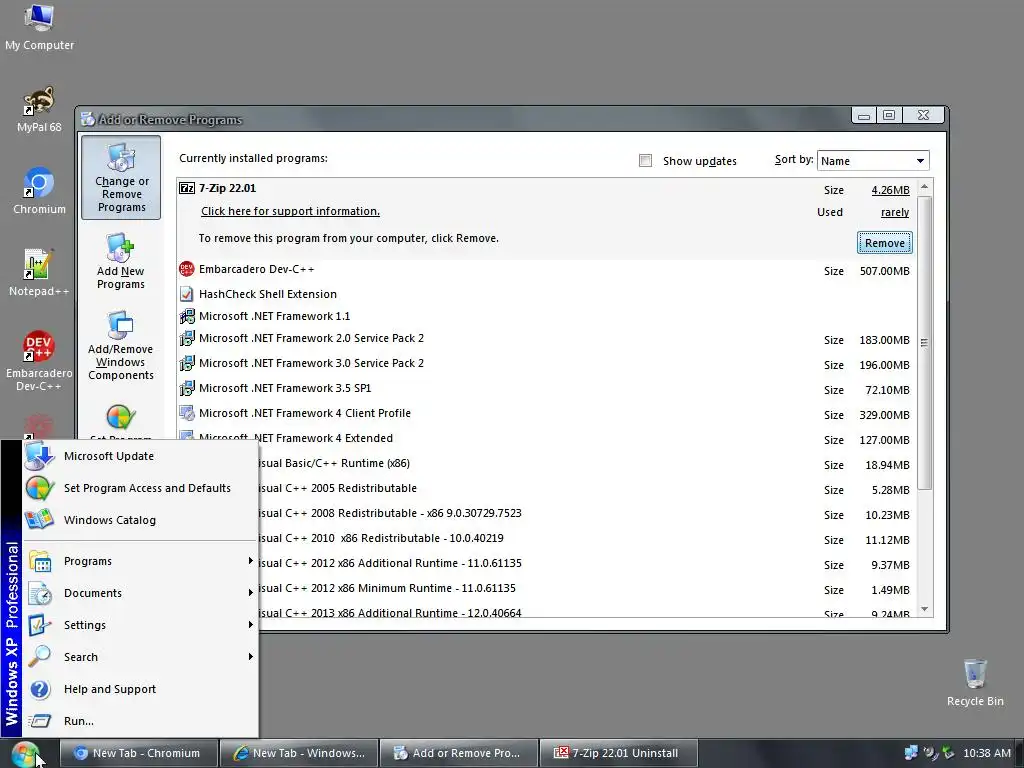Open My Computer desktop icon
This screenshot has width=1024, height=768.
click(39, 27)
